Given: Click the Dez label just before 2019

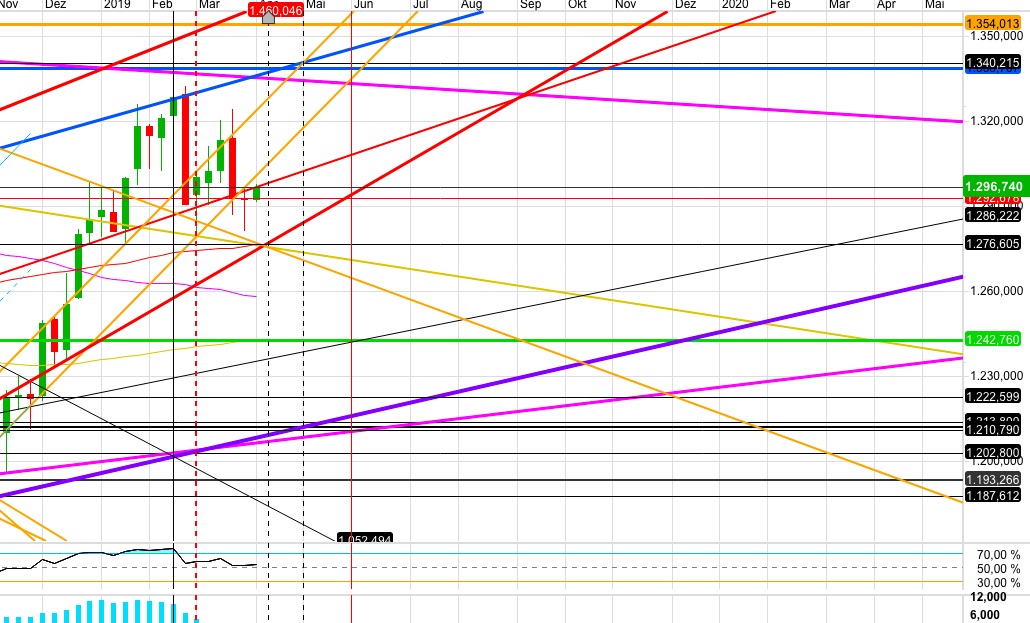Looking at the screenshot, I should (x=55, y=5).
